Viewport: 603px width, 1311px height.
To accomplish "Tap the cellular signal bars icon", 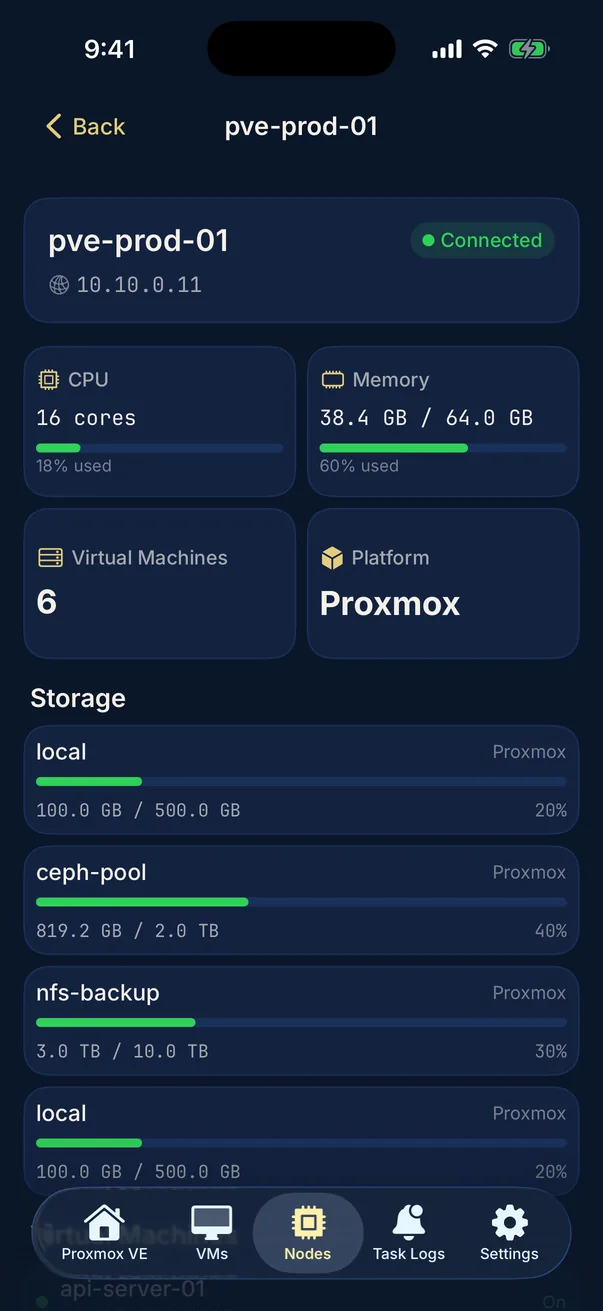I will point(447,49).
